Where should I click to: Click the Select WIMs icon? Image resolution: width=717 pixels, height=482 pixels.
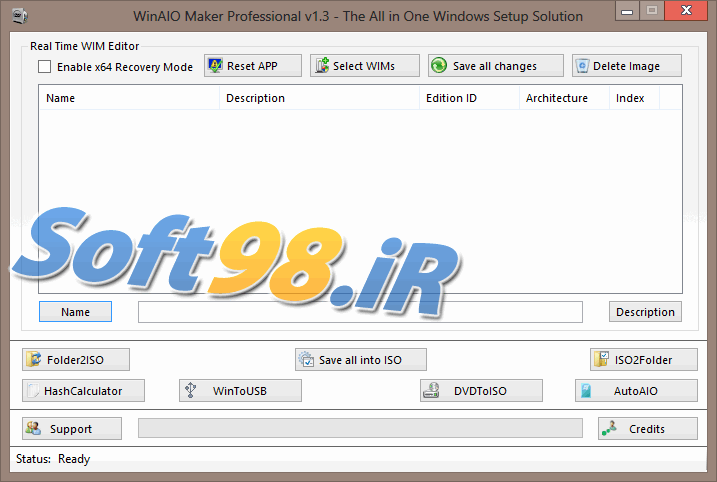point(322,65)
